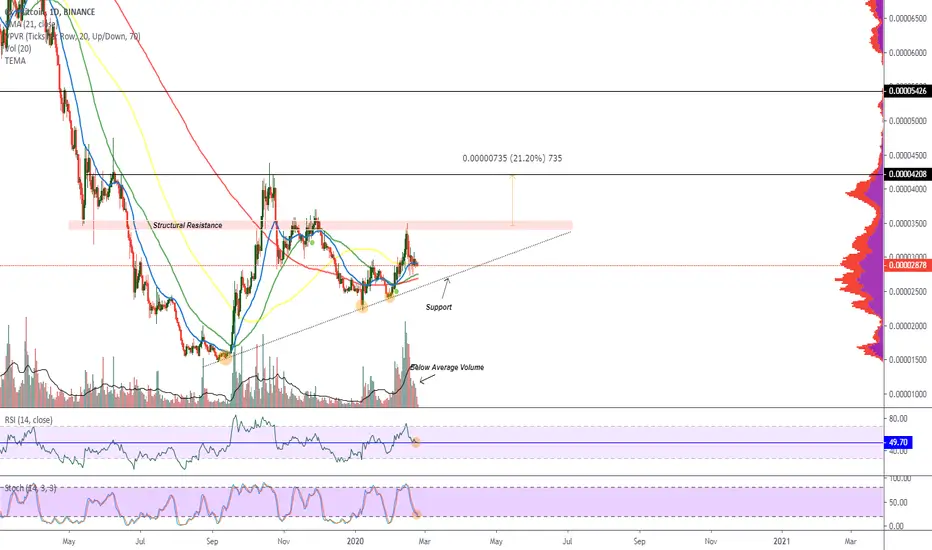This screenshot has height=550, width=932.
Task: Select the red 0.00002878 current price label
Action: pyautogui.click(x=907, y=265)
